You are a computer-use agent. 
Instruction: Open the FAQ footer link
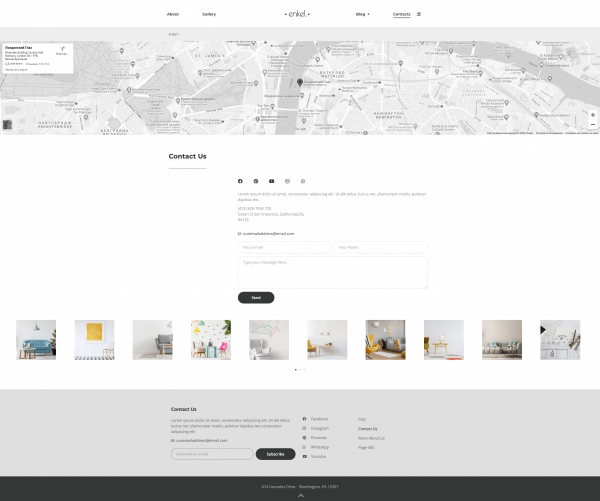(362, 419)
